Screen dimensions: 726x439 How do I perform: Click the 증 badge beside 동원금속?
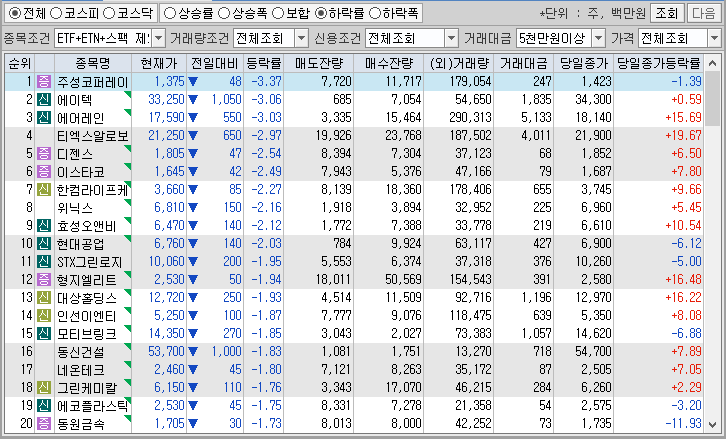click(x=44, y=423)
